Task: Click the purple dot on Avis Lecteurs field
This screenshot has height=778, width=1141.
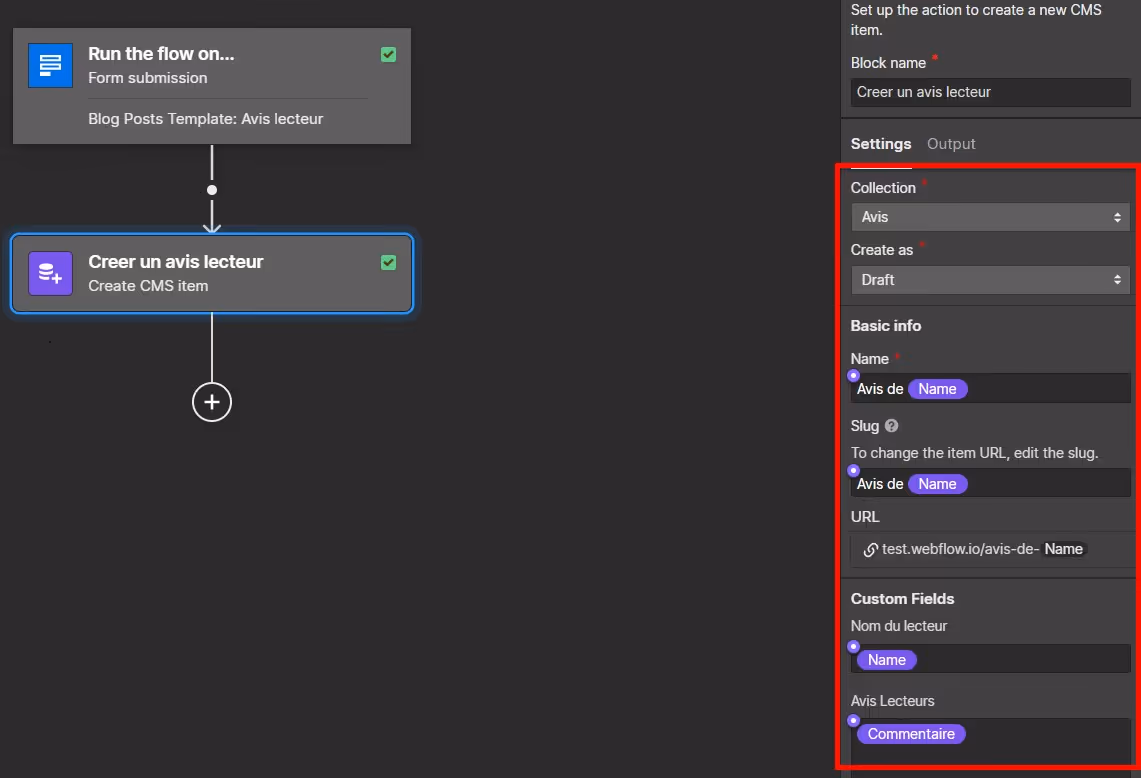Action: click(x=854, y=721)
